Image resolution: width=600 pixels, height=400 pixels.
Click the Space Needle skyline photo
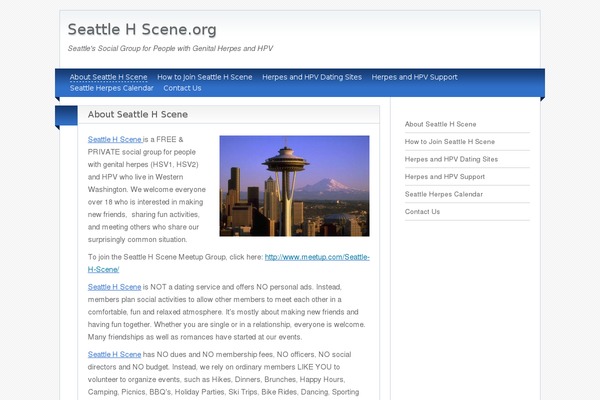tap(294, 186)
